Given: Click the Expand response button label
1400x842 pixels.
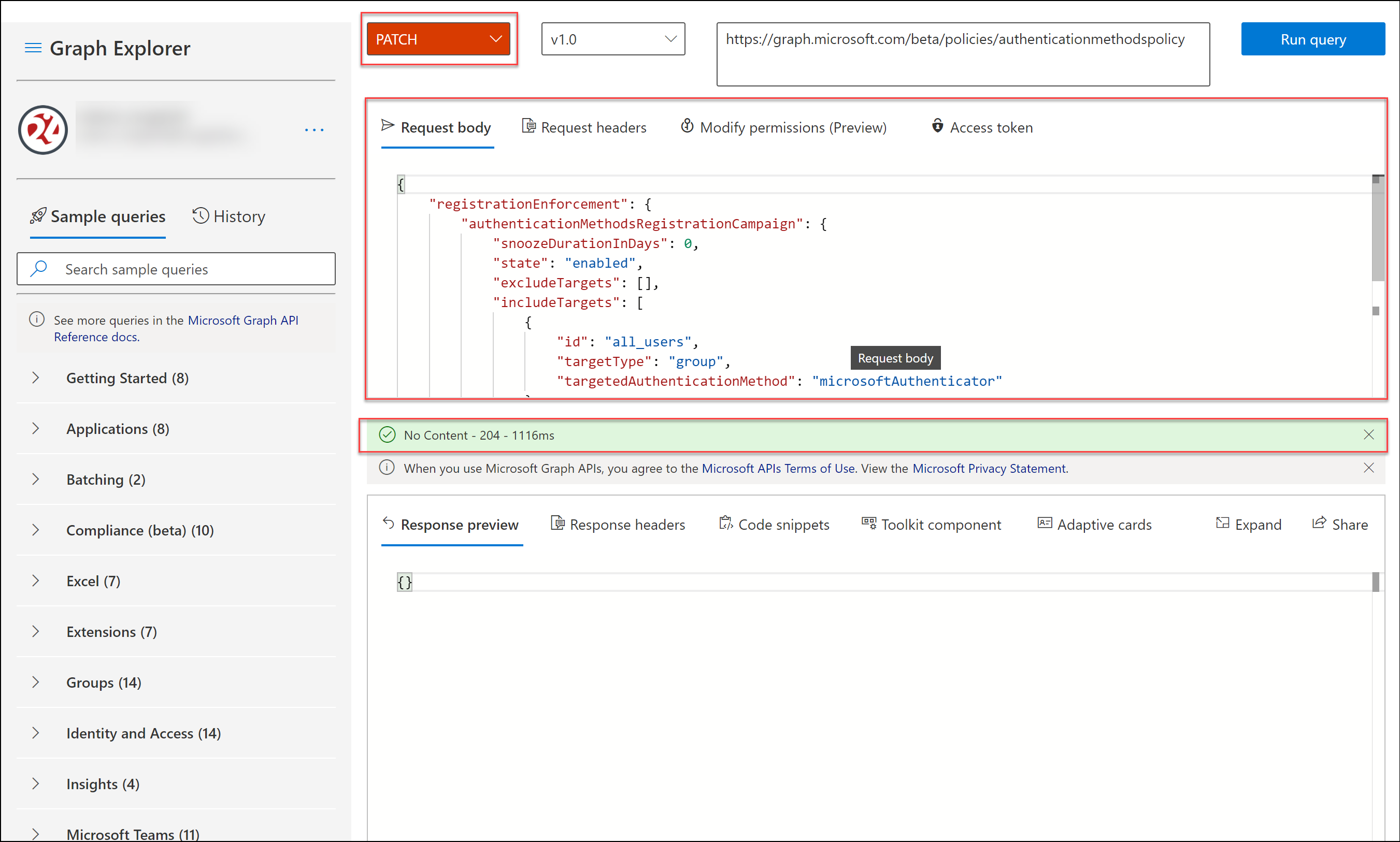Looking at the screenshot, I should [1258, 525].
